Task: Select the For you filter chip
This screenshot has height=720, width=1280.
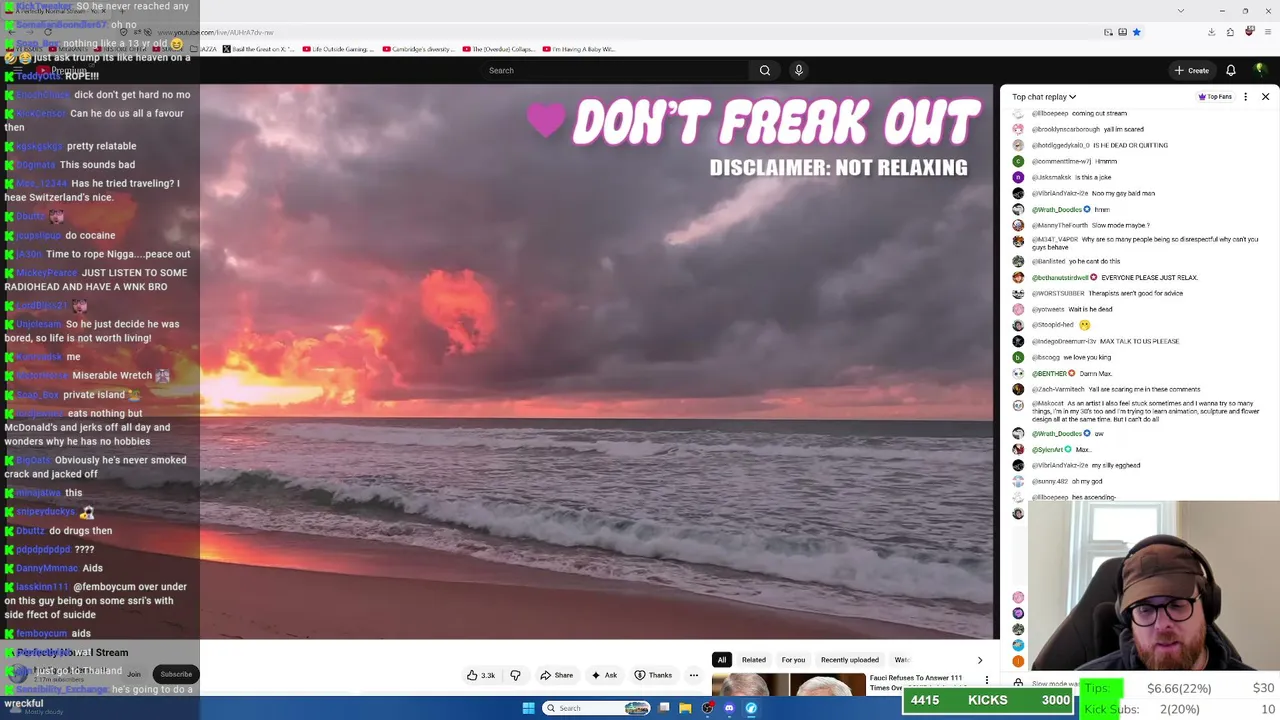Action: click(793, 660)
